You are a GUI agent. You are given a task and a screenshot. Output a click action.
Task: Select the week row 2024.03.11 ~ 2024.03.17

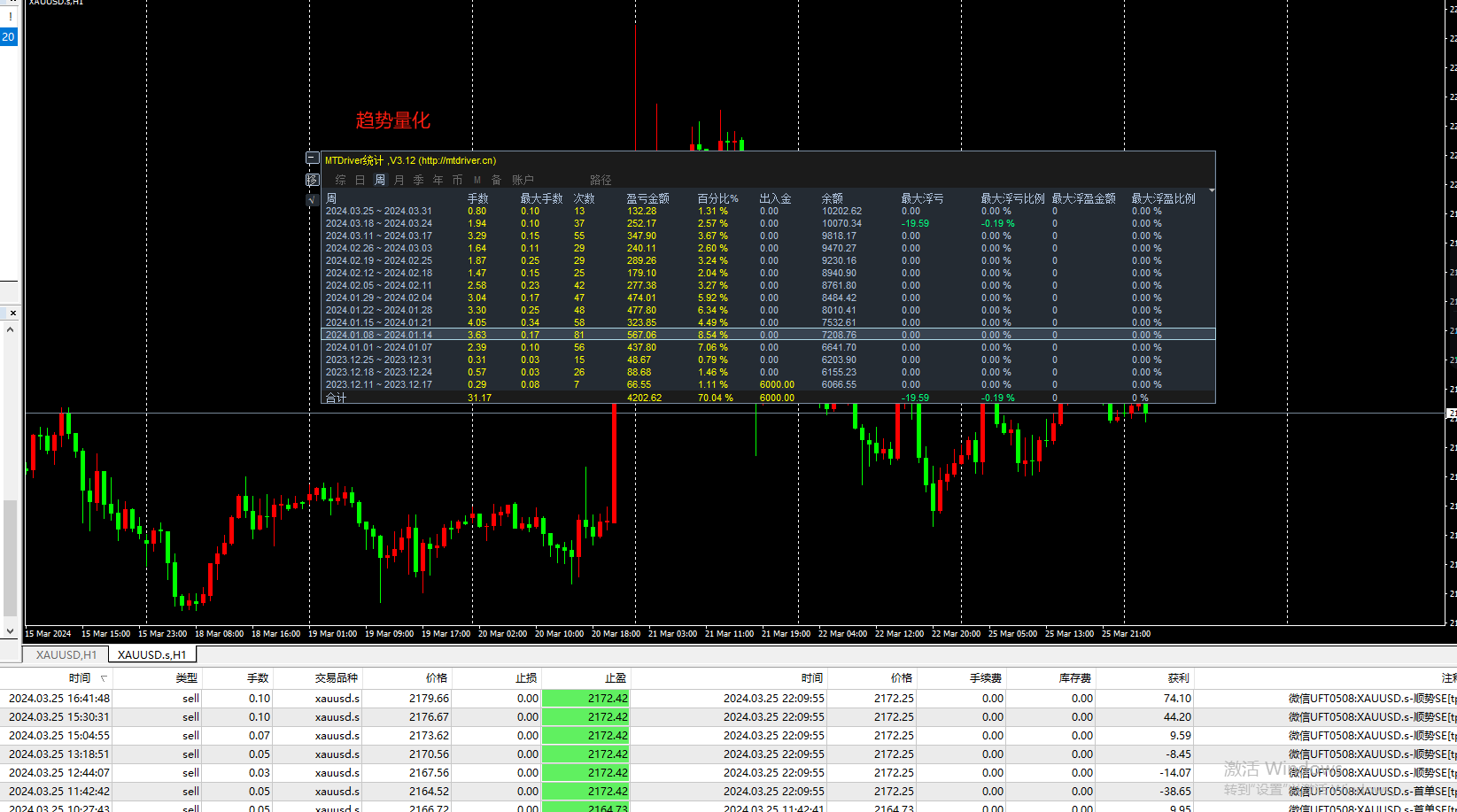pos(768,236)
